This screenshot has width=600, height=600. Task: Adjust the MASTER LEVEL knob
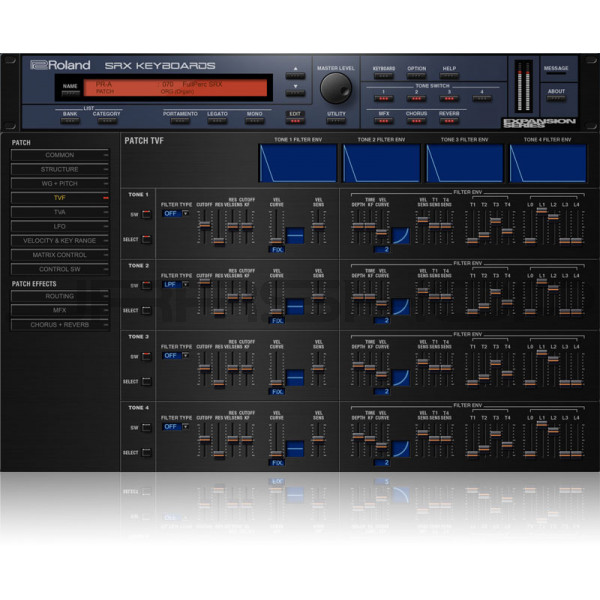click(336, 88)
